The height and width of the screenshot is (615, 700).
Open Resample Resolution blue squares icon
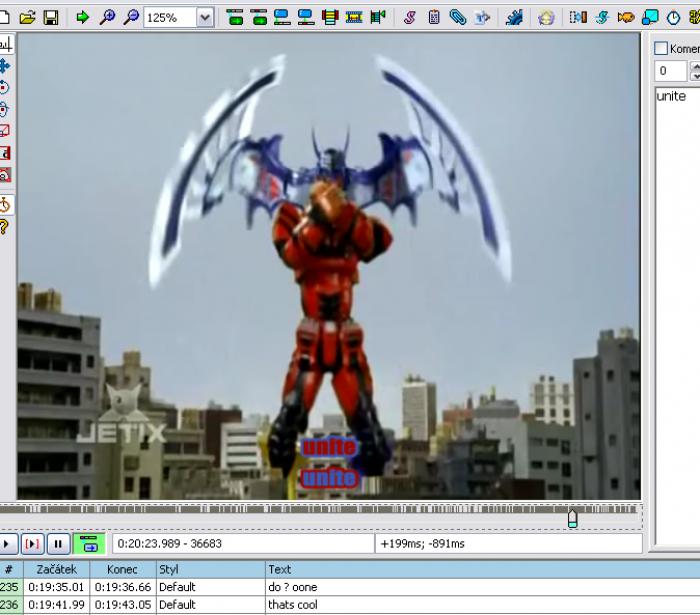[x=650, y=18]
